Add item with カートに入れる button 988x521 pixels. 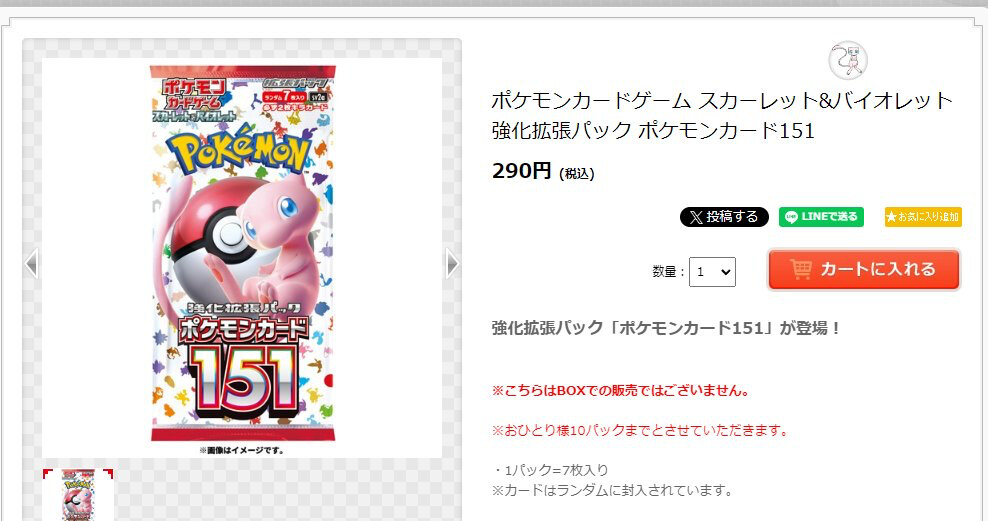point(863,270)
